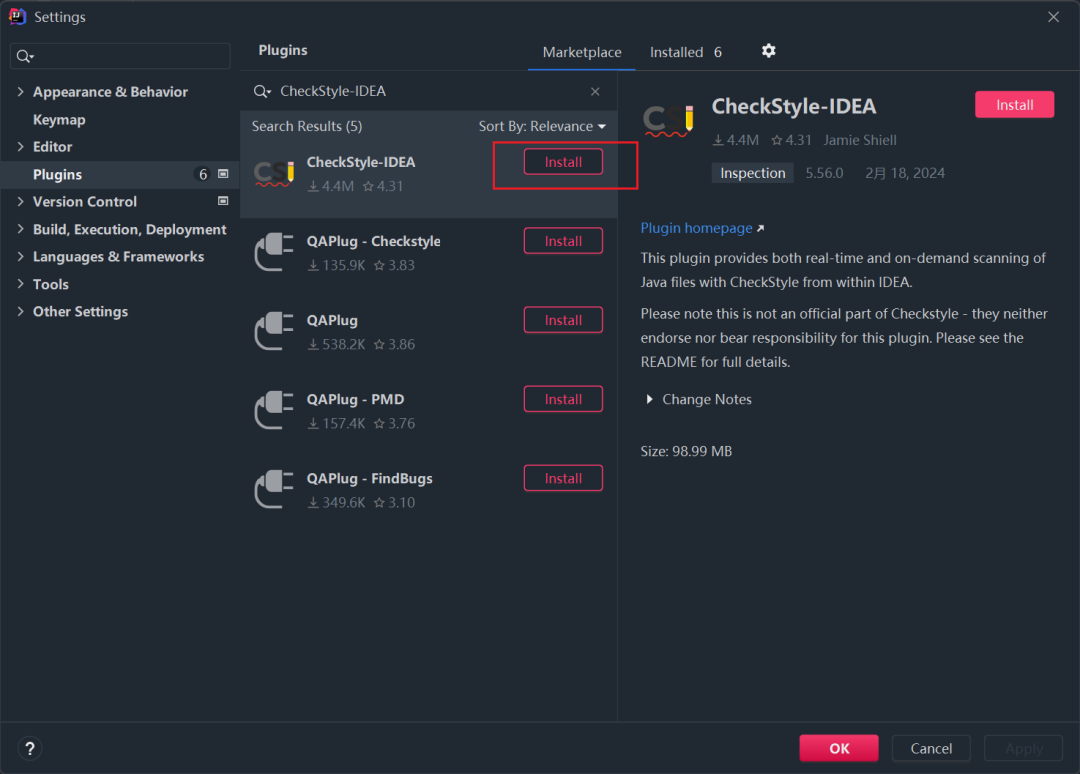
Task: Click the star rating icon in details panel
Action: 777,140
